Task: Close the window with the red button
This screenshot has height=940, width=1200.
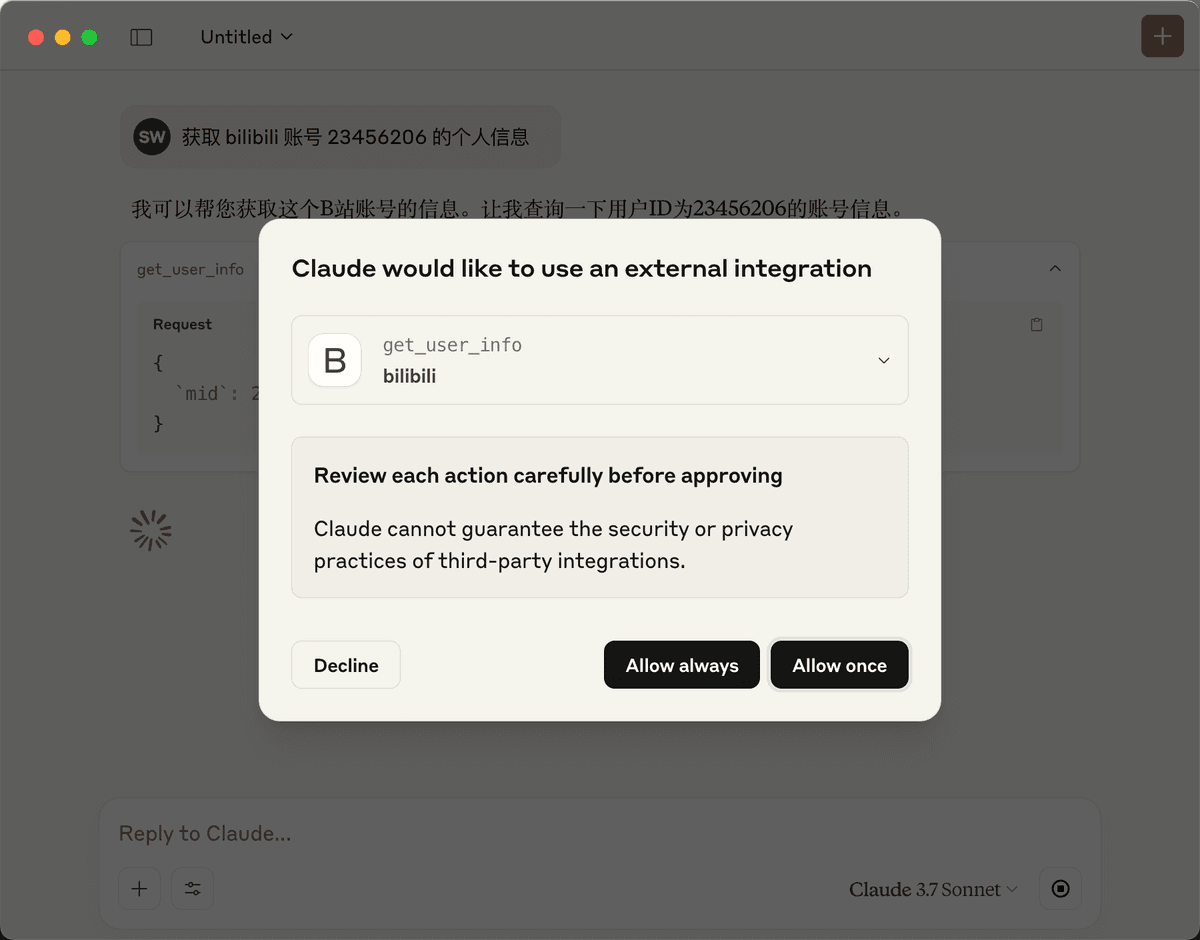Action: [36, 37]
